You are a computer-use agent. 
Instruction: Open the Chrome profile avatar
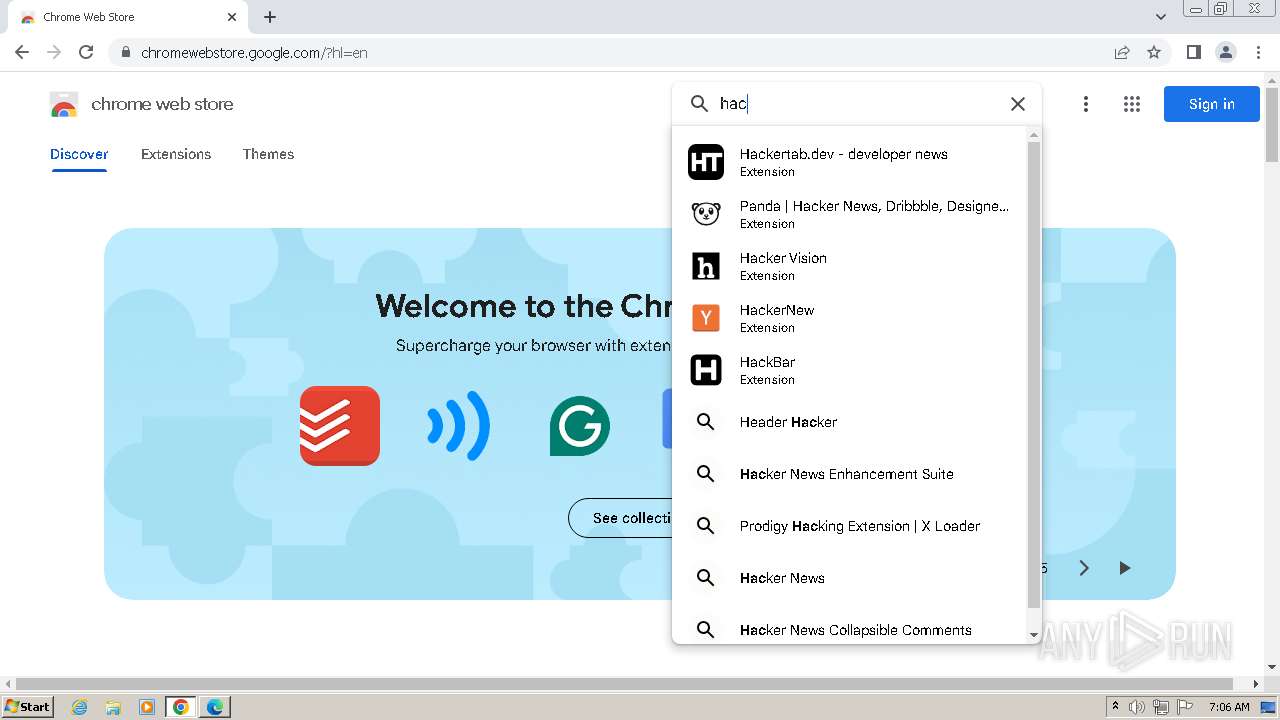[x=1226, y=52]
